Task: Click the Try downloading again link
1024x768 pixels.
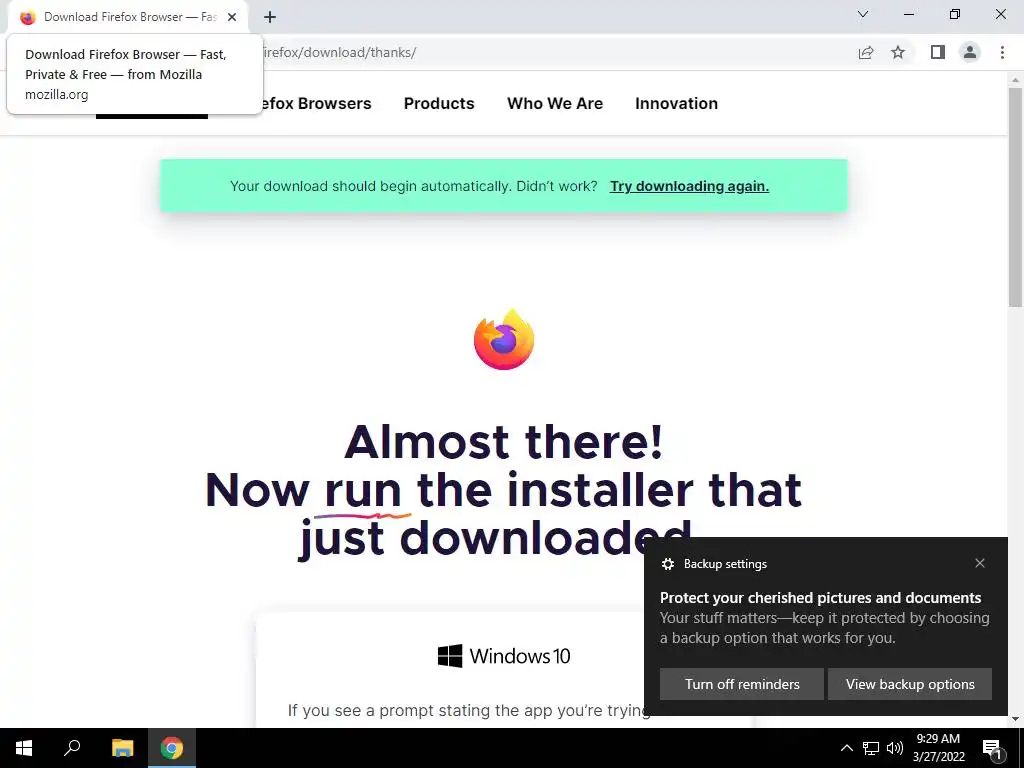Action: [x=690, y=186]
